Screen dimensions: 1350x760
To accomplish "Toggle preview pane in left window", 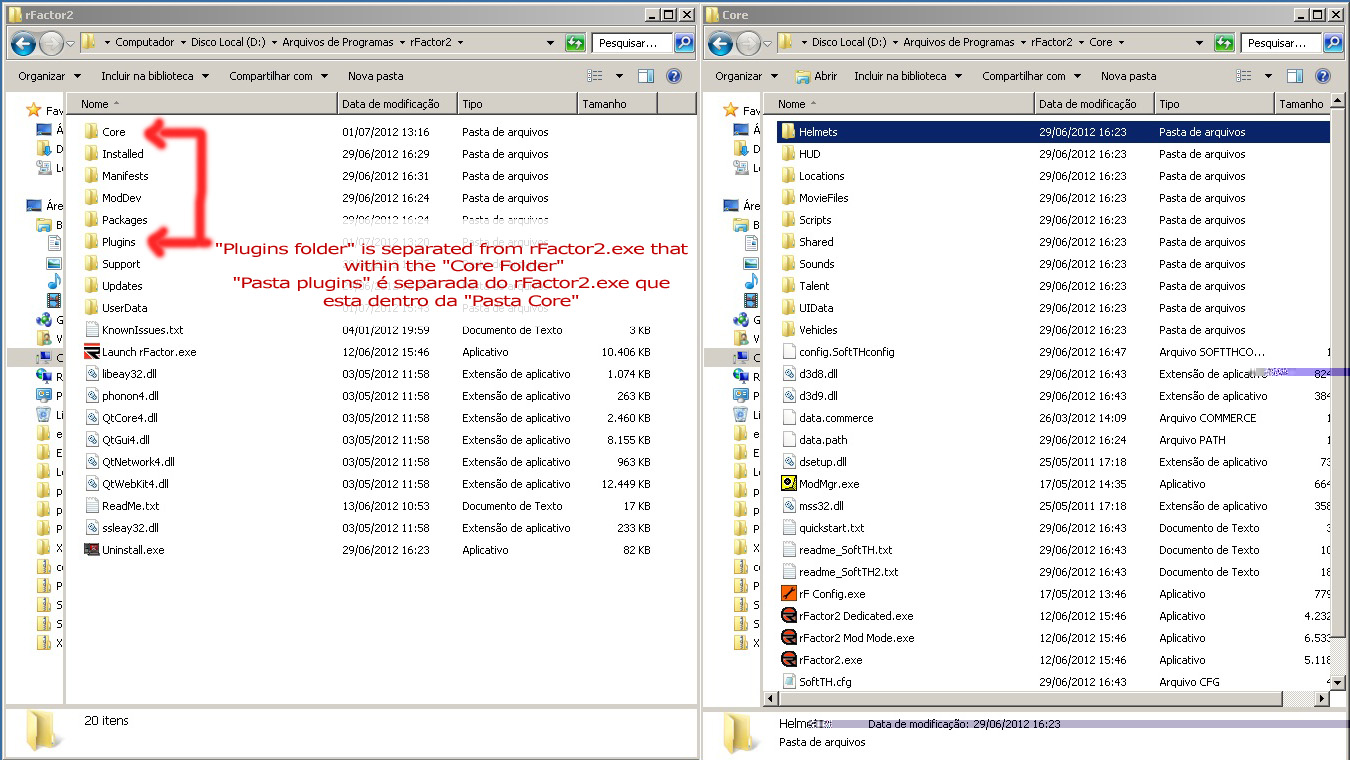I will [646, 76].
